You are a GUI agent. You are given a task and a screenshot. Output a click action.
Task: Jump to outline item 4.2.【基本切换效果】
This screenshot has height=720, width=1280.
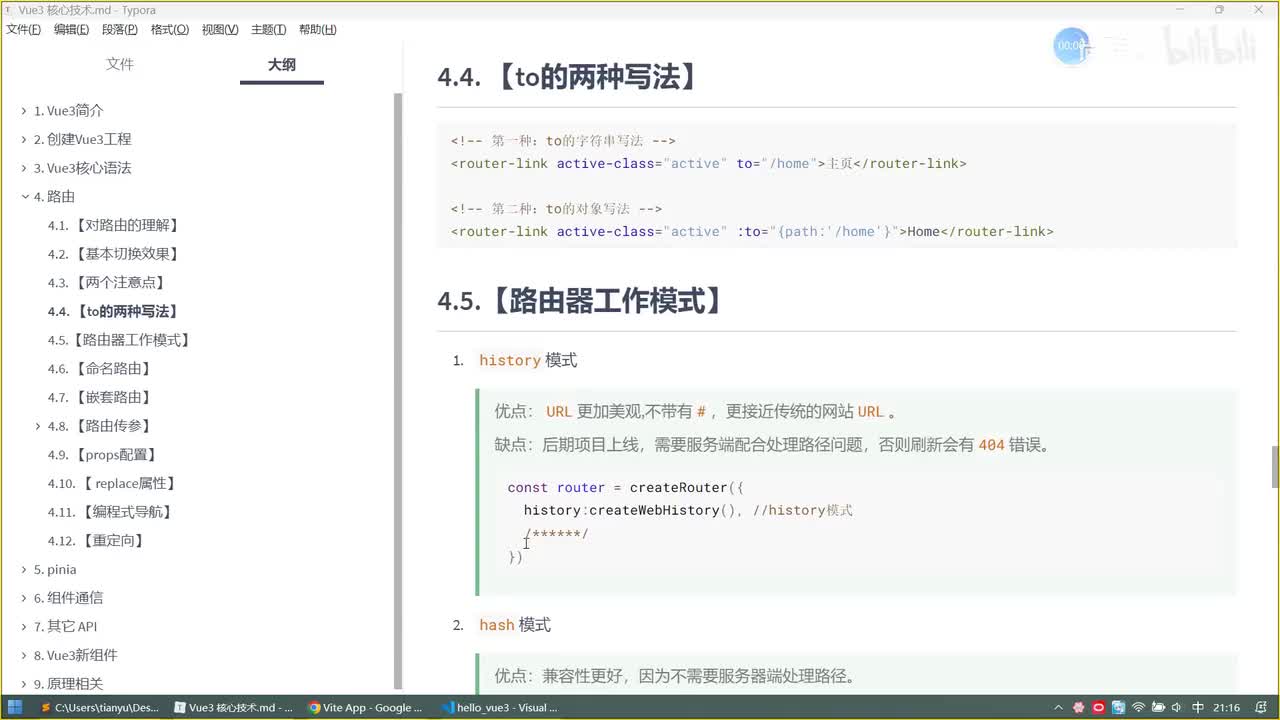116,254
